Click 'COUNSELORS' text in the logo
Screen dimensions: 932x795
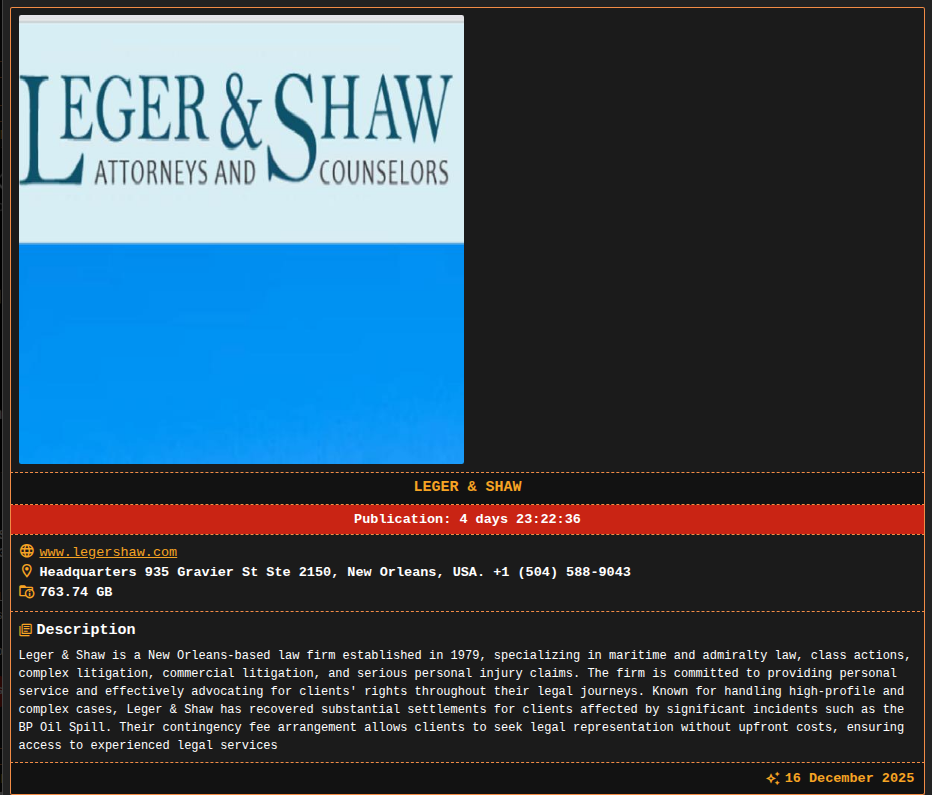pos(383,173)
